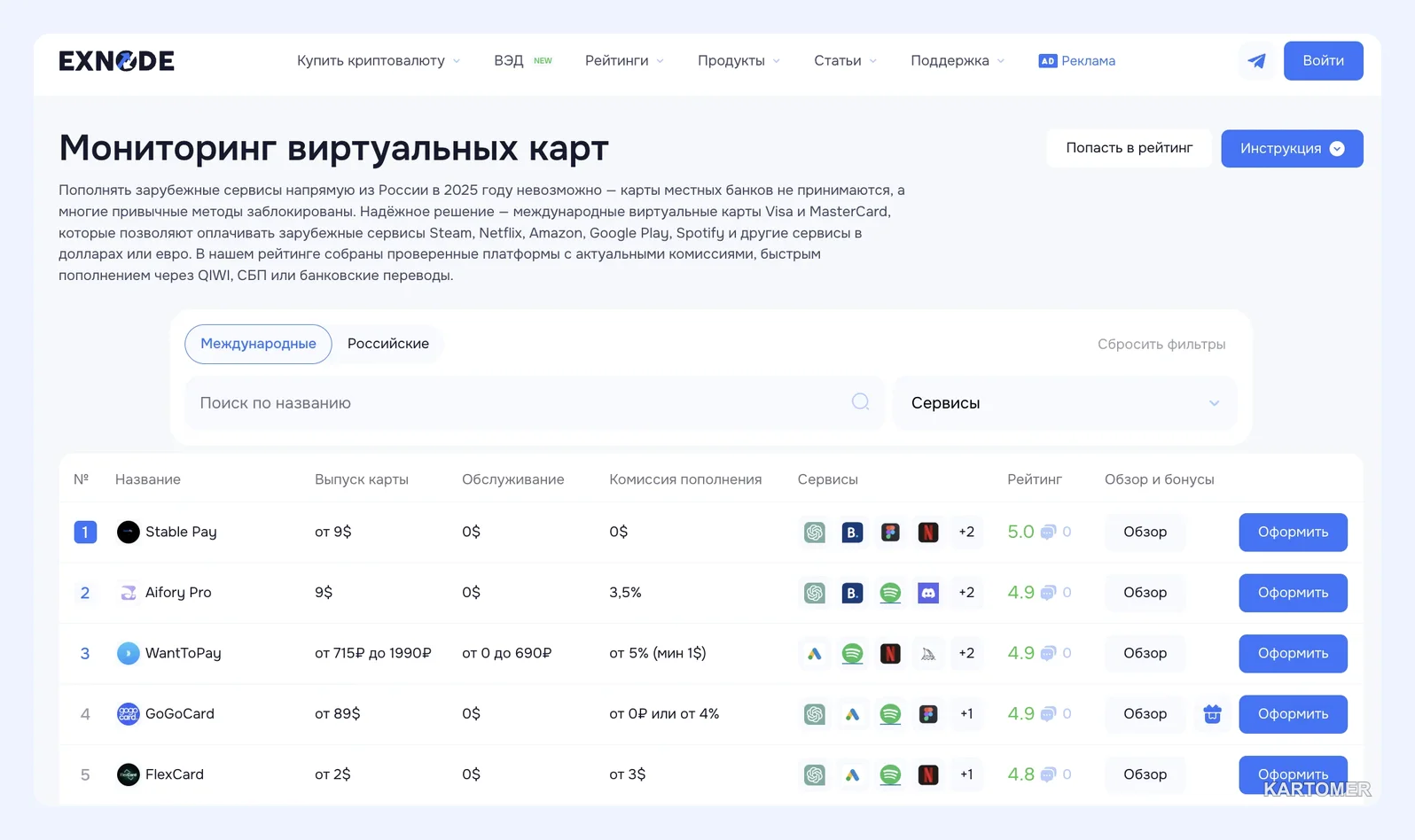Click the Google Ads icon in WantToPay row
Viewport: 1415px width, 840px height.
click(x=814, y=653)
